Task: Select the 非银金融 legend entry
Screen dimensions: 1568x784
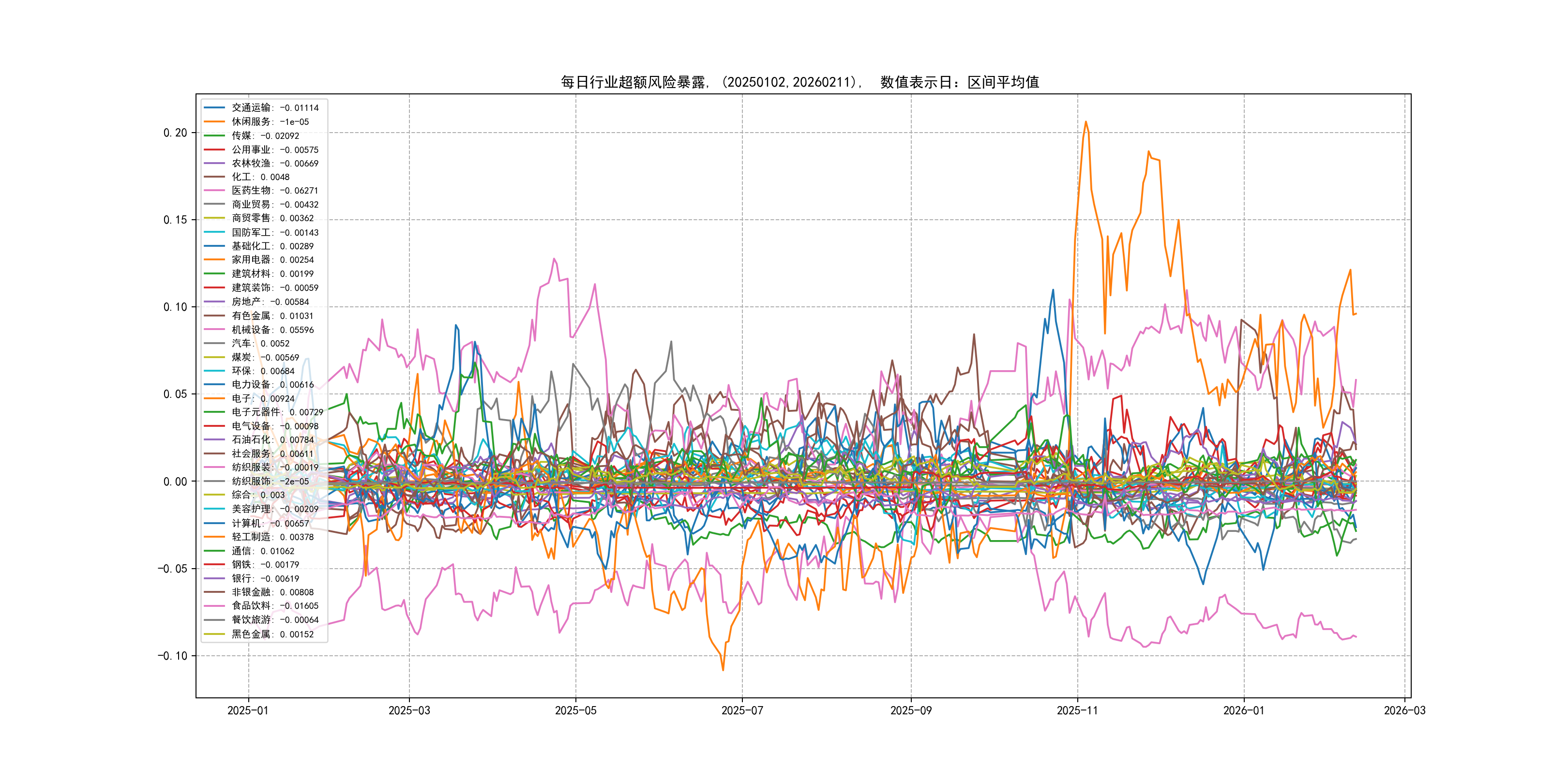Action: coord(272,592)
